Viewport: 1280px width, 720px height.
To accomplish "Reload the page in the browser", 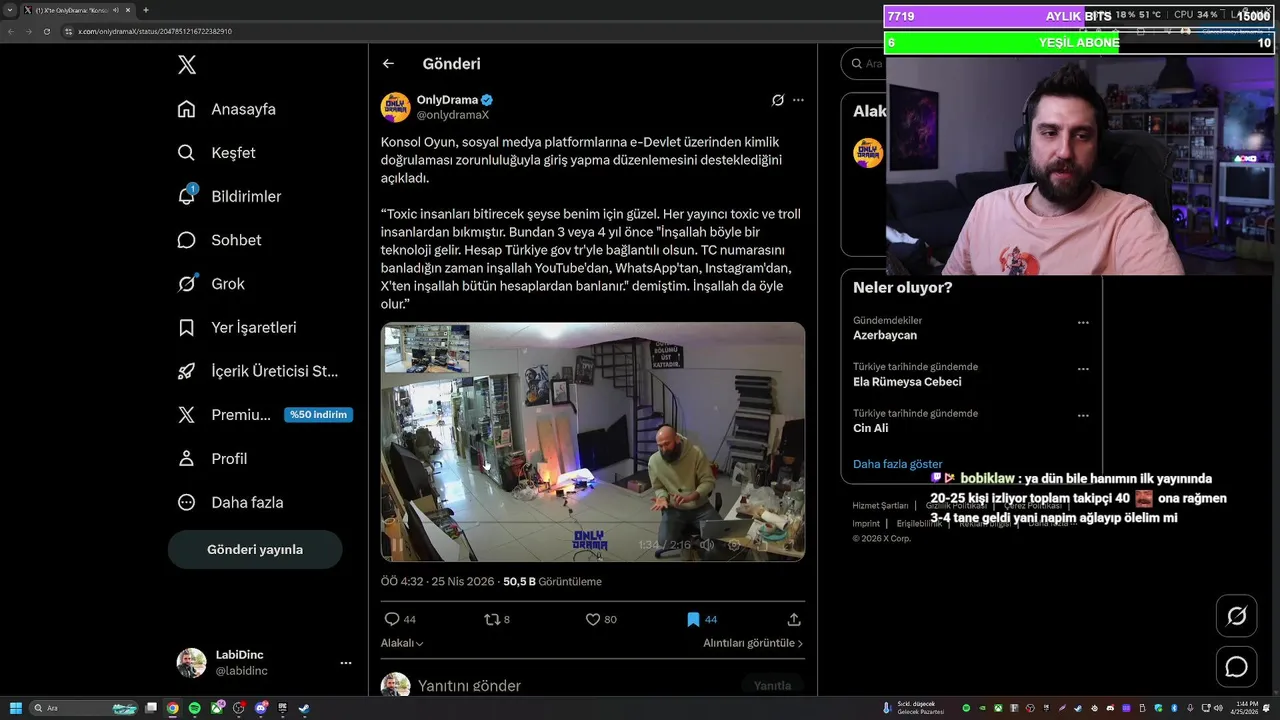I will pyautogui.click(x=46, y=32).
